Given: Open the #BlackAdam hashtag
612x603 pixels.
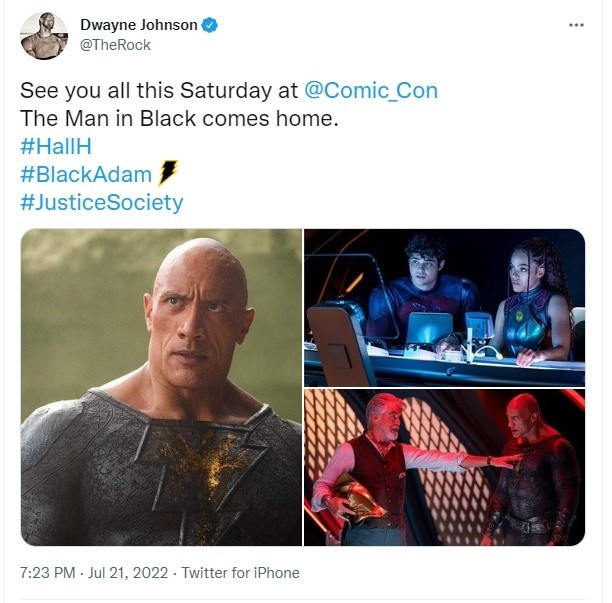Looking at the screenshot, I should click(x=86, y=174).
